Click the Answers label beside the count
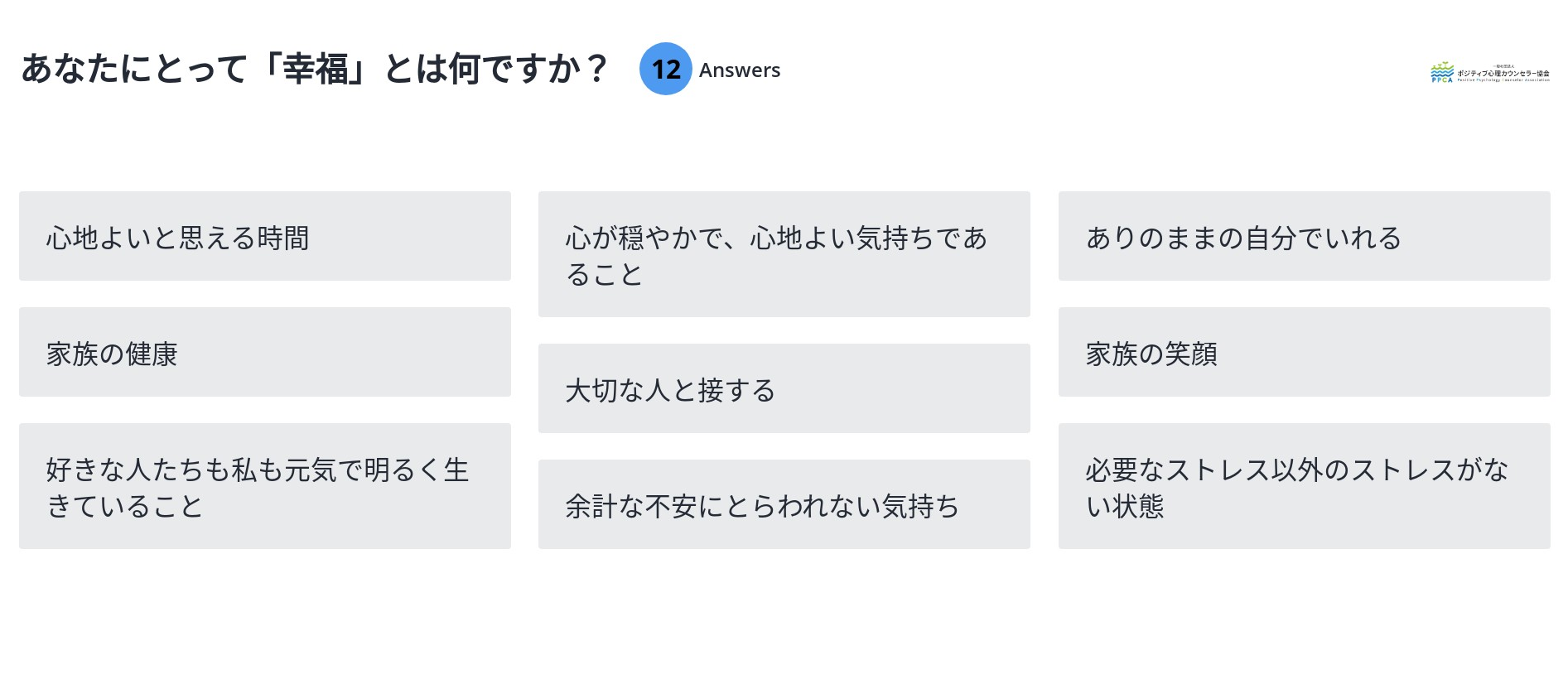The height and width of the screenshot is (684, 1568). [739, 70]
